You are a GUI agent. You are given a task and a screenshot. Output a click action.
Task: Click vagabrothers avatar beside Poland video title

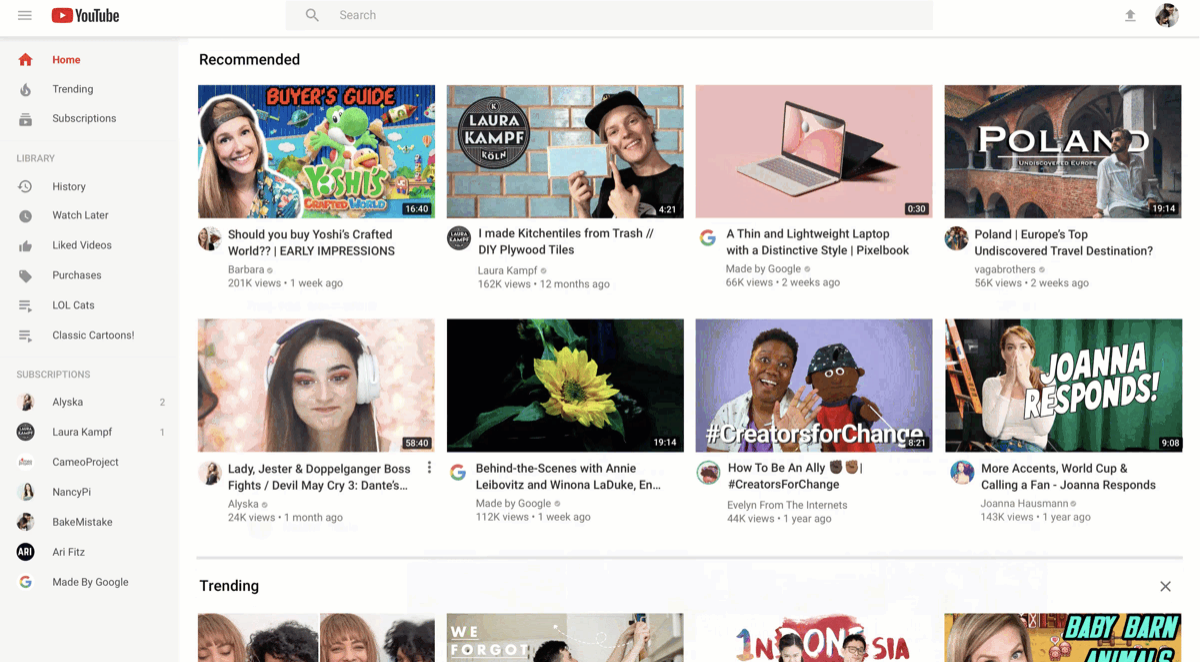(x=956, y=238)
